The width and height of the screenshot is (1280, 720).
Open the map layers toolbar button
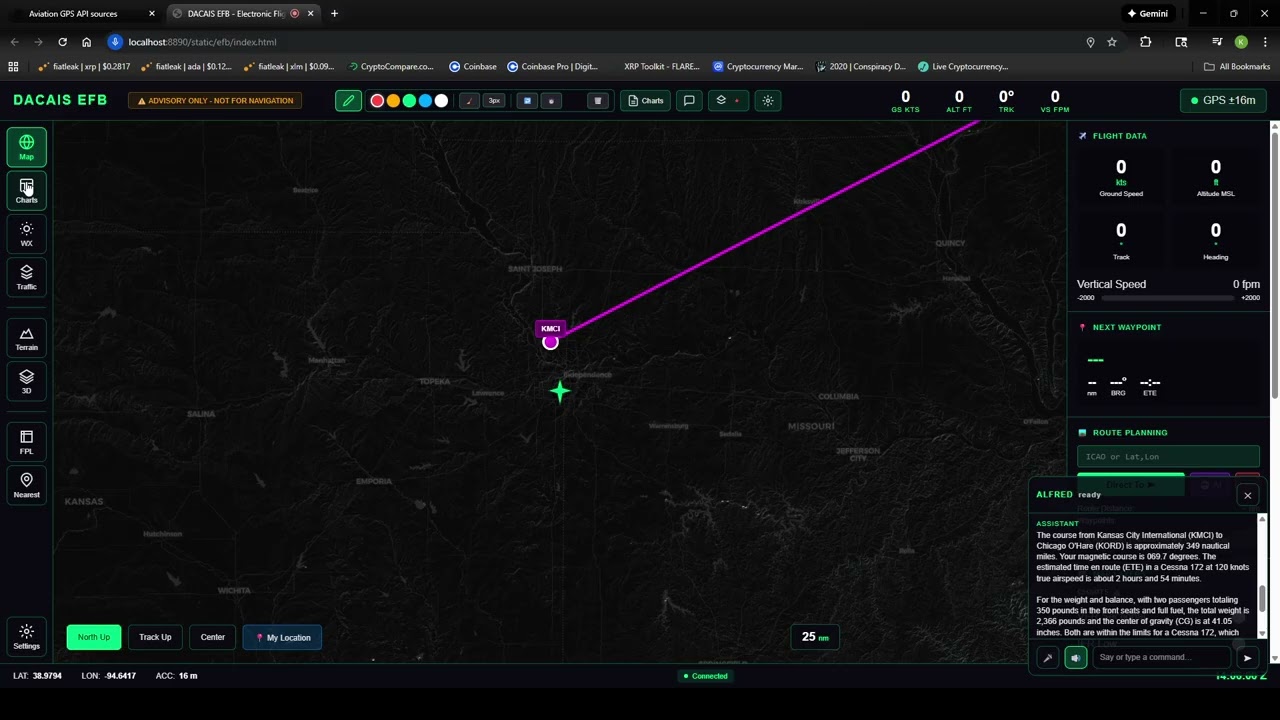click(x=728, y=101)
